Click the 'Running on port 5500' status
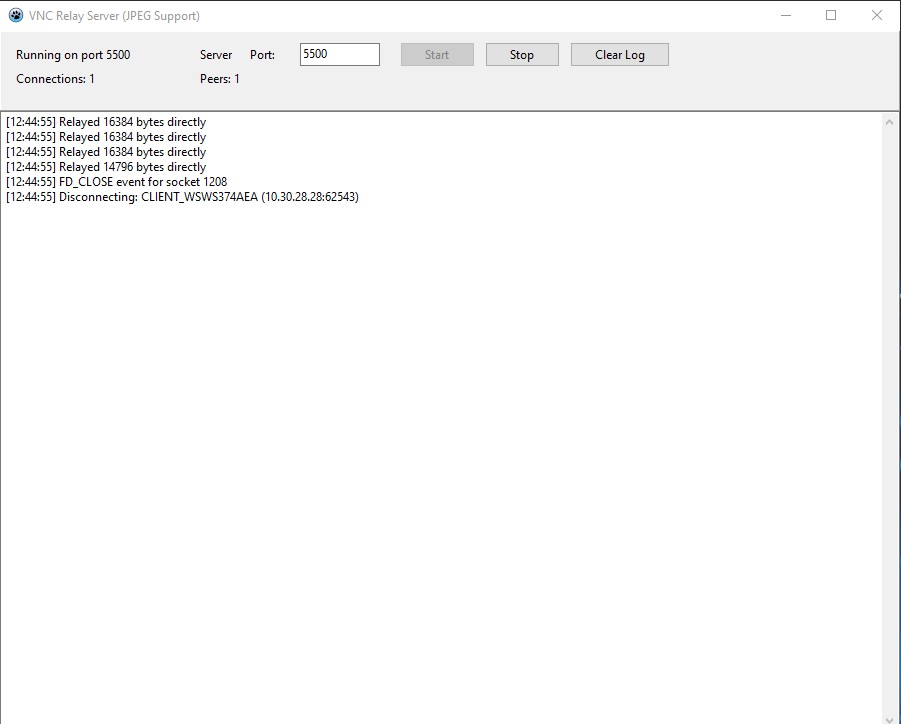The image size is (901, 724). 73,55
